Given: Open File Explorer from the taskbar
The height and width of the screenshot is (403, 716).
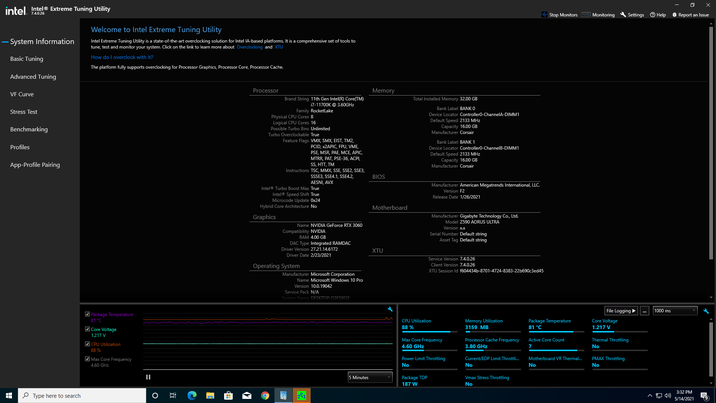Looking at the screenshot, I should (x=210, y=395).
